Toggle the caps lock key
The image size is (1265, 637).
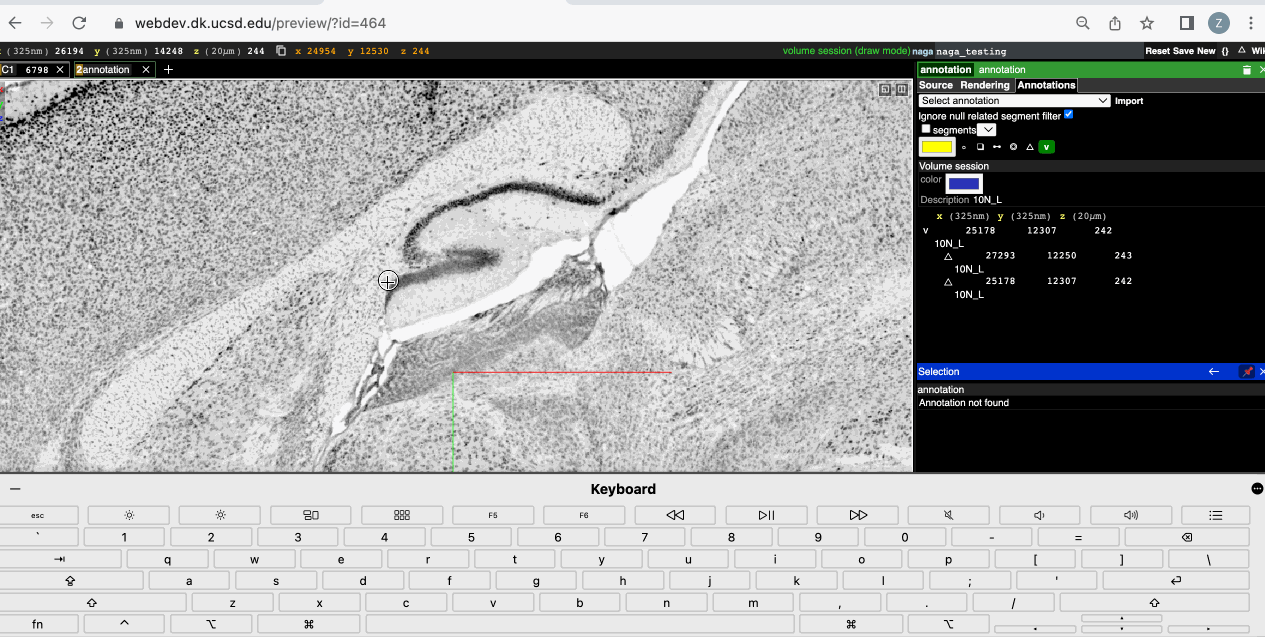click(x=70, y=580)
